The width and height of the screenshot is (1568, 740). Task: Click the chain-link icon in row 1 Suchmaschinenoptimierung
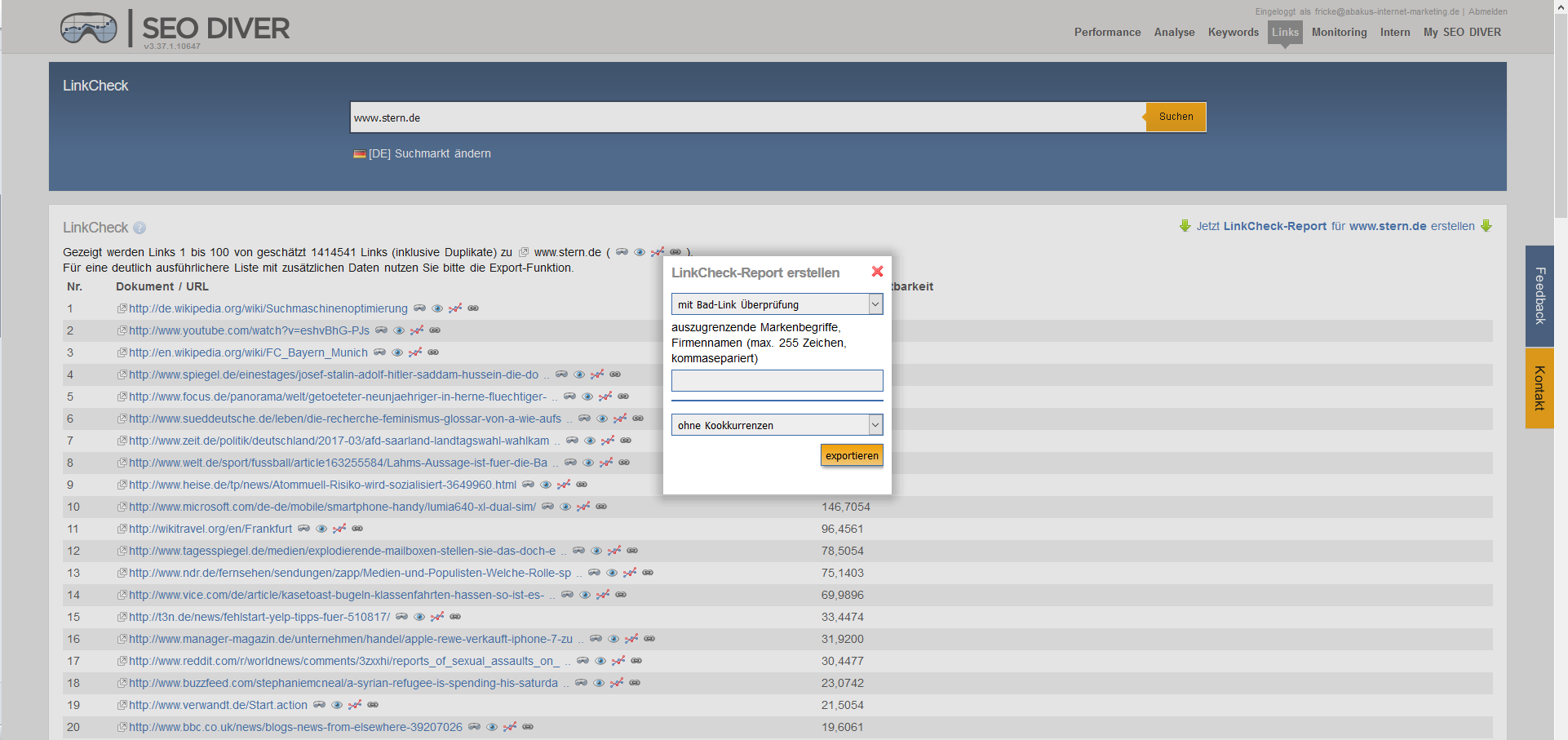click(473, 308)
